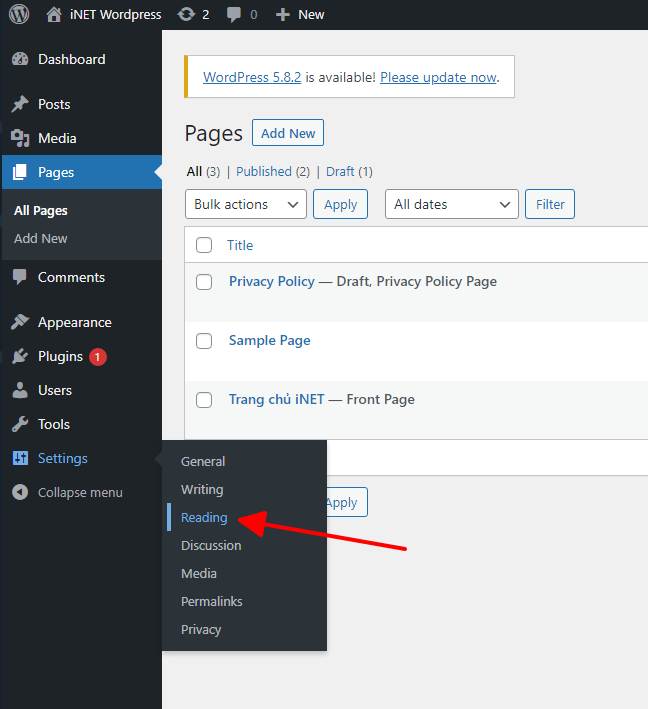Screen dimensions: 648x709
Task: Click the comments count 0
Action: pos(254,15)
